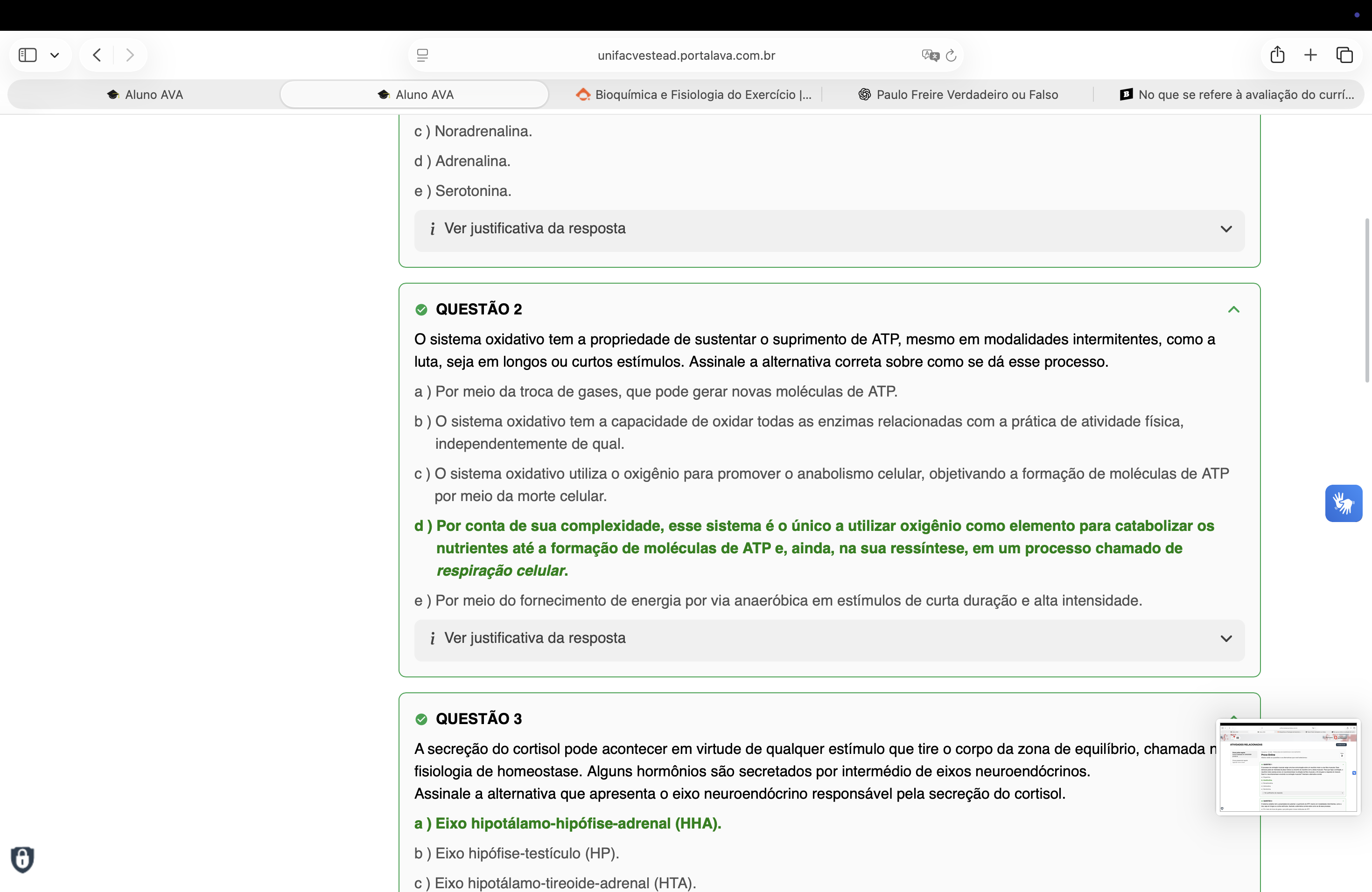This screenshot has height=892, width=1372.
Task: Open the VLibras sign language accessibility widget
Action: (1343, 503)
